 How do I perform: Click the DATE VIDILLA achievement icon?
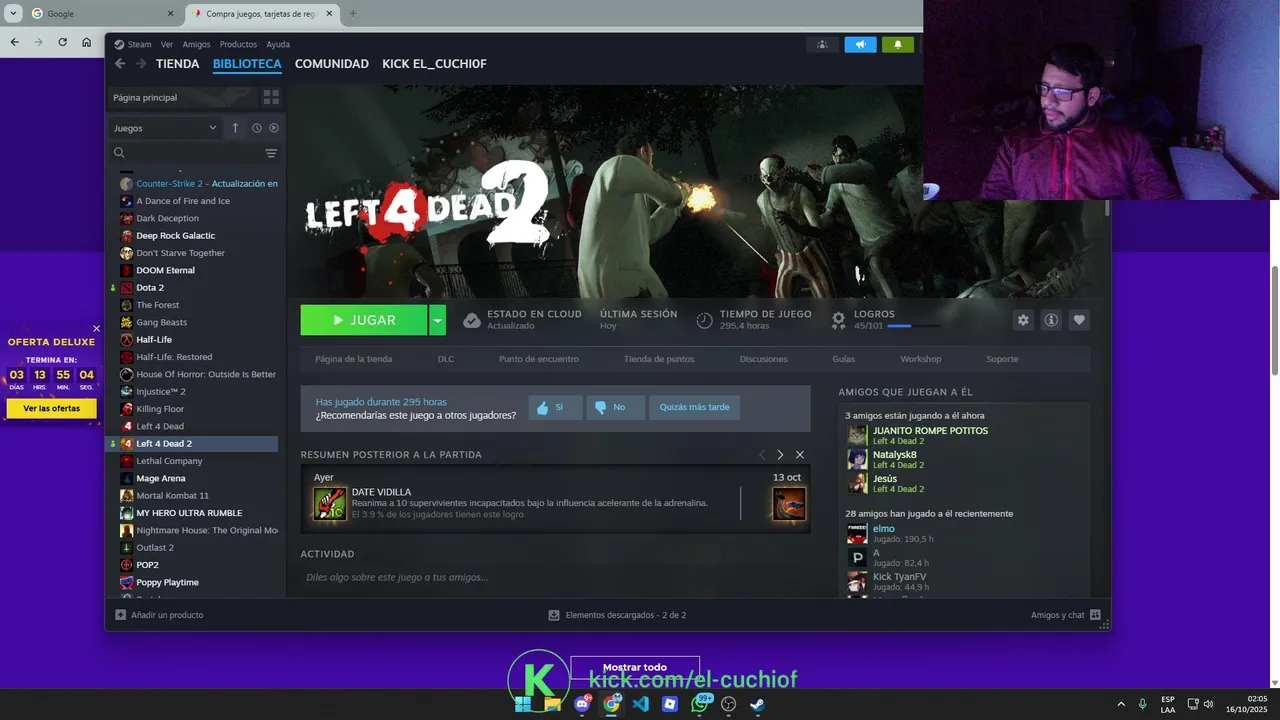(x=330, y=503)
